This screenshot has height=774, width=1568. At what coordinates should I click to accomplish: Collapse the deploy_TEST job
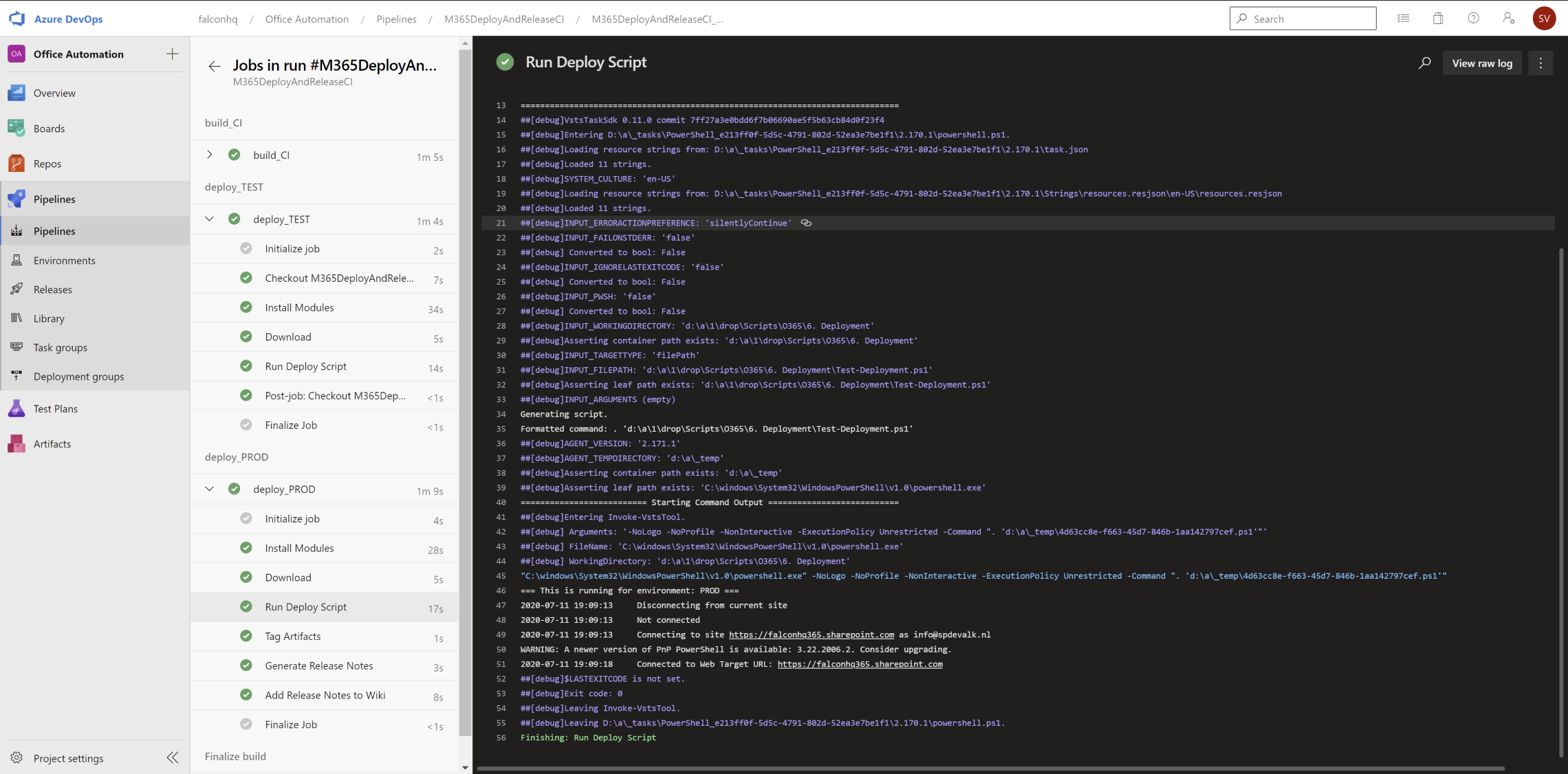tap(210, 219)
